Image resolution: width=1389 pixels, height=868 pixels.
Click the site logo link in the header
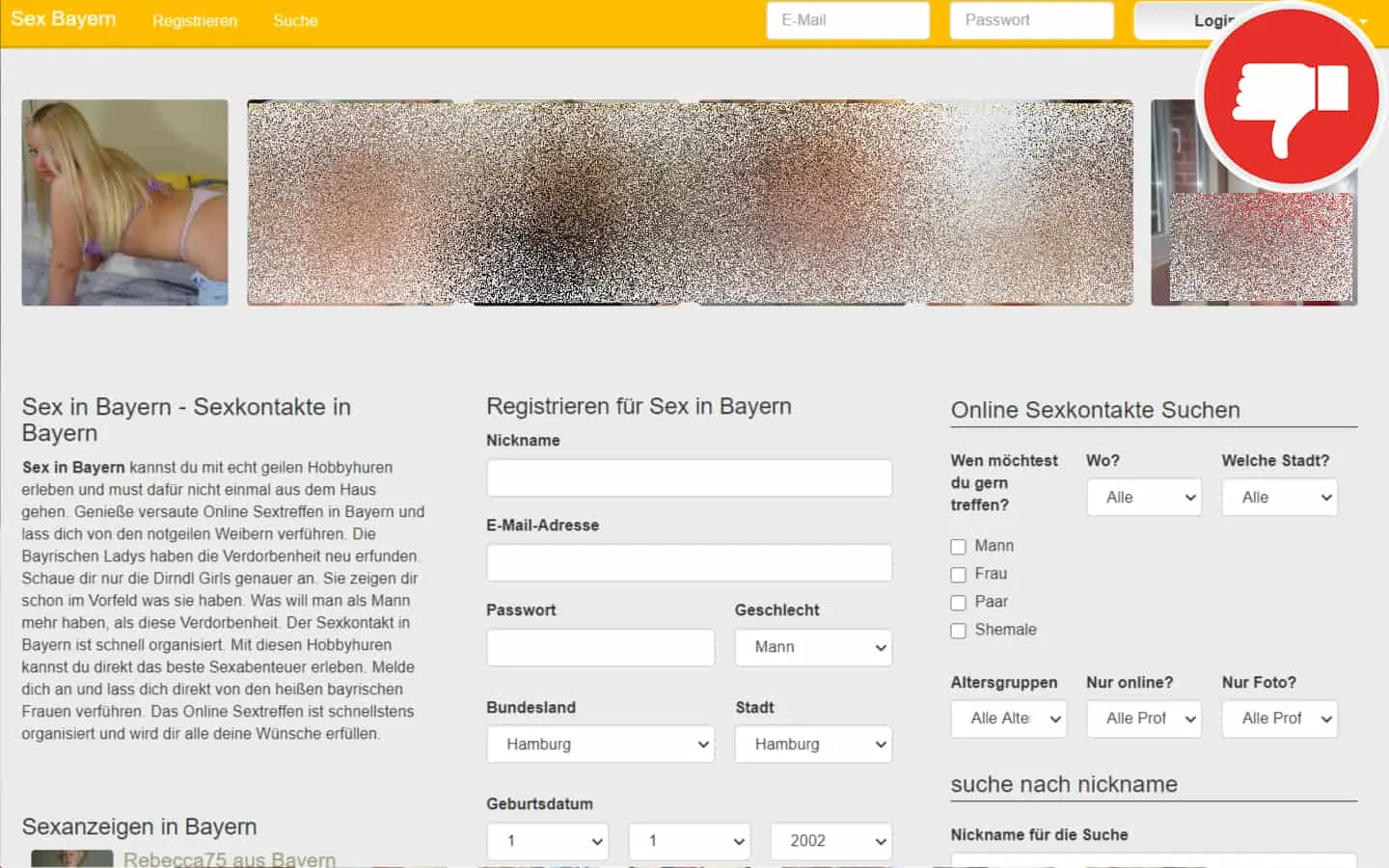64,18
